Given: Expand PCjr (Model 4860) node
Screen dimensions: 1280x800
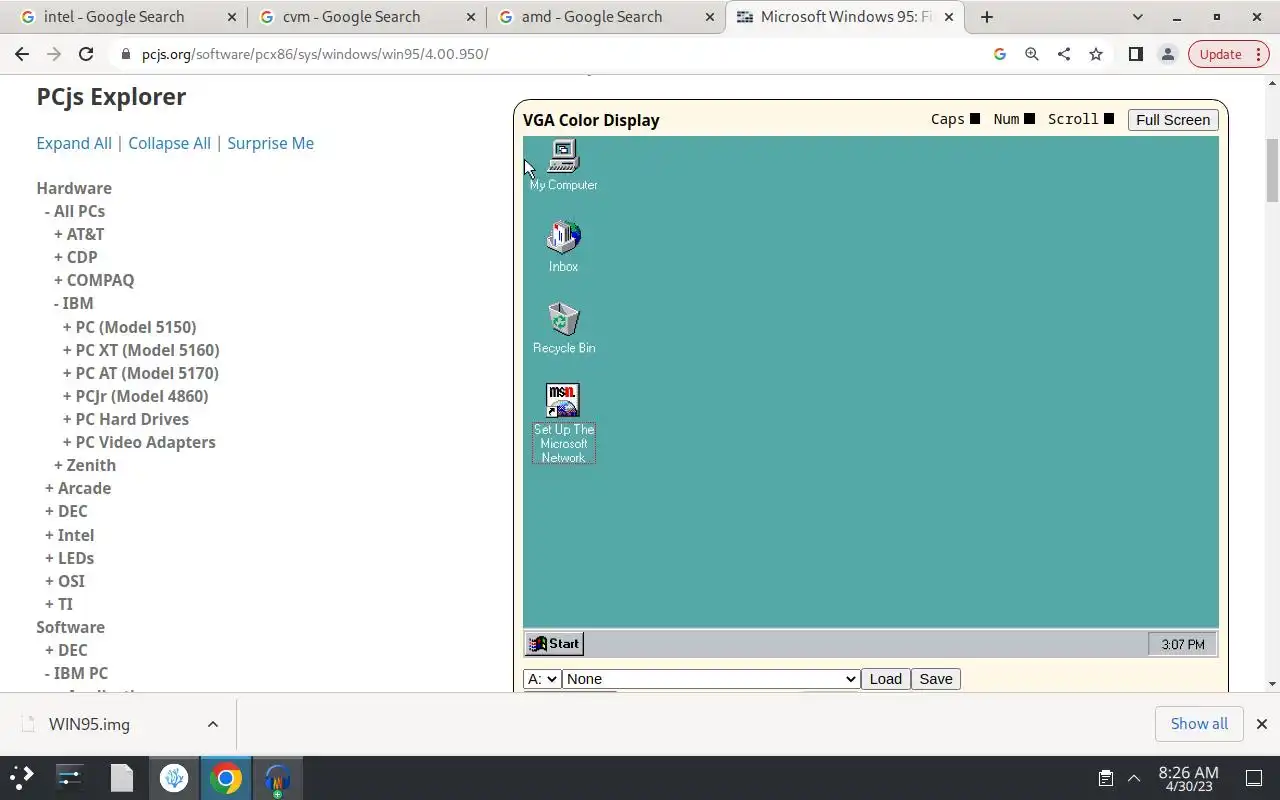Looking at the screenshot, I should click(135, 396).
